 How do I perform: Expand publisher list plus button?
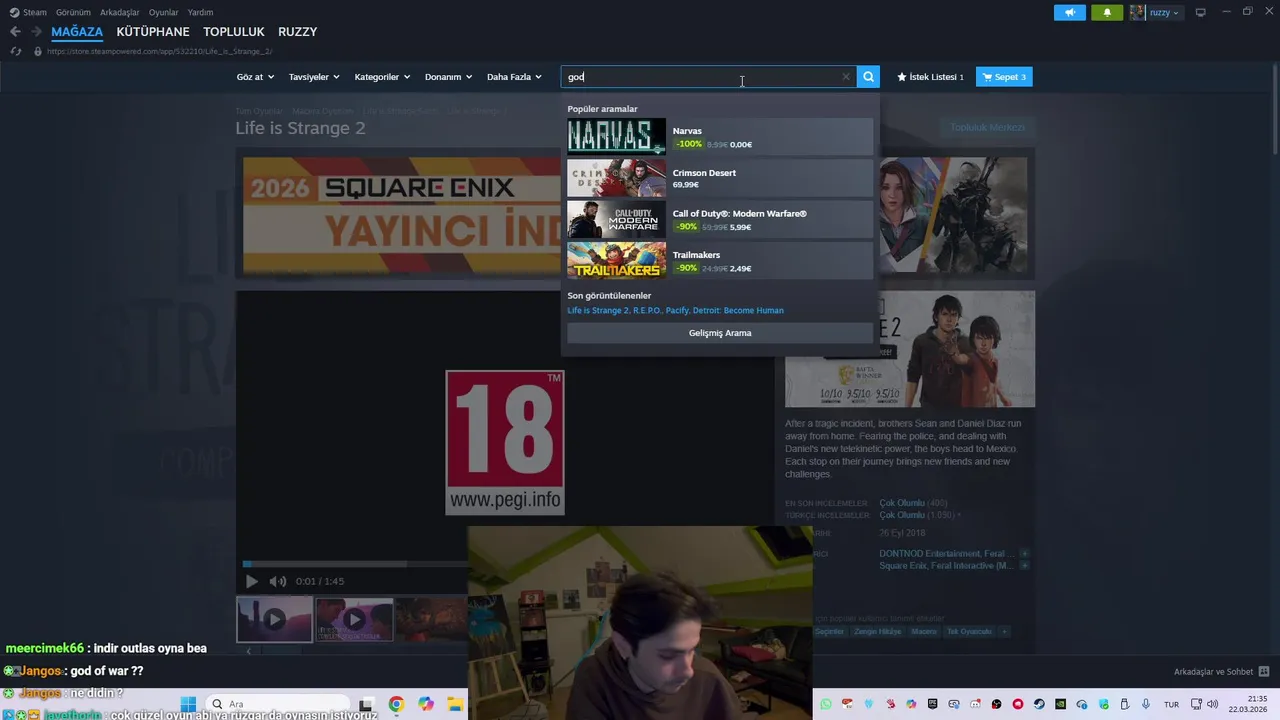tap(1024, 566)
